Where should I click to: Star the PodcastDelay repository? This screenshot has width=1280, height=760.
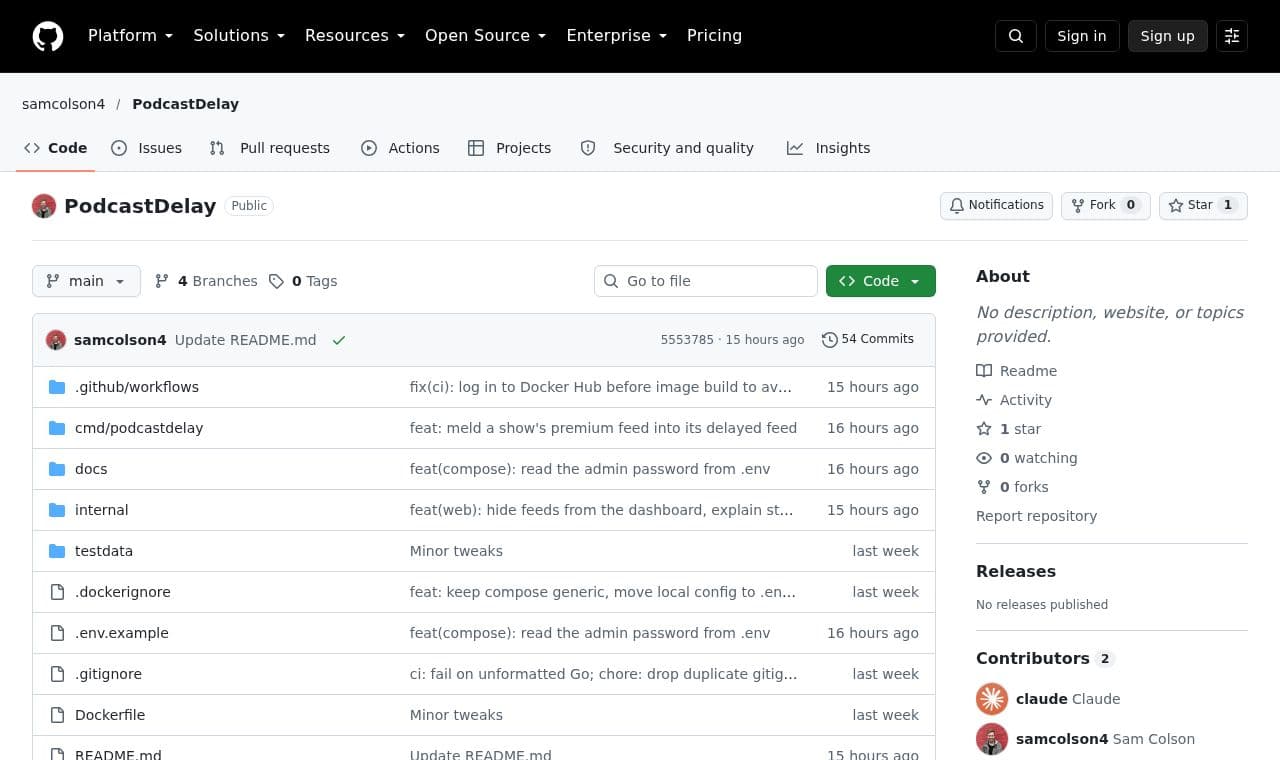1203,205
